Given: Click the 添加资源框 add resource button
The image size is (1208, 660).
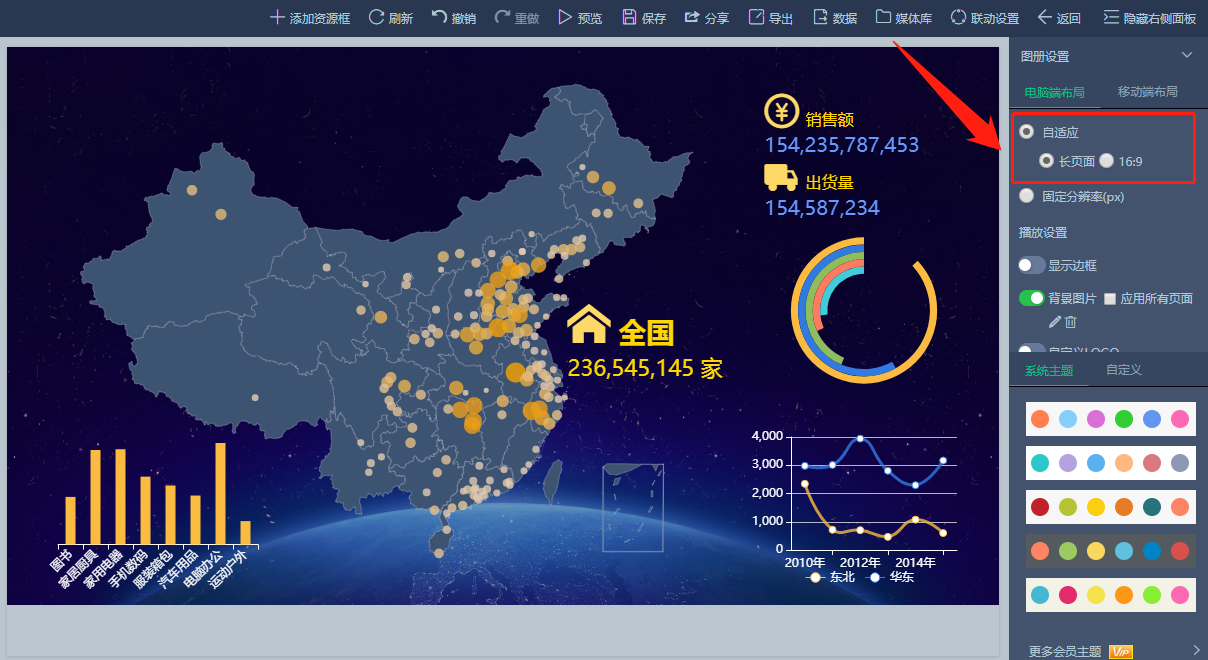Looking at the screenshot, I should pyautogui.click(x=310, y=18).
